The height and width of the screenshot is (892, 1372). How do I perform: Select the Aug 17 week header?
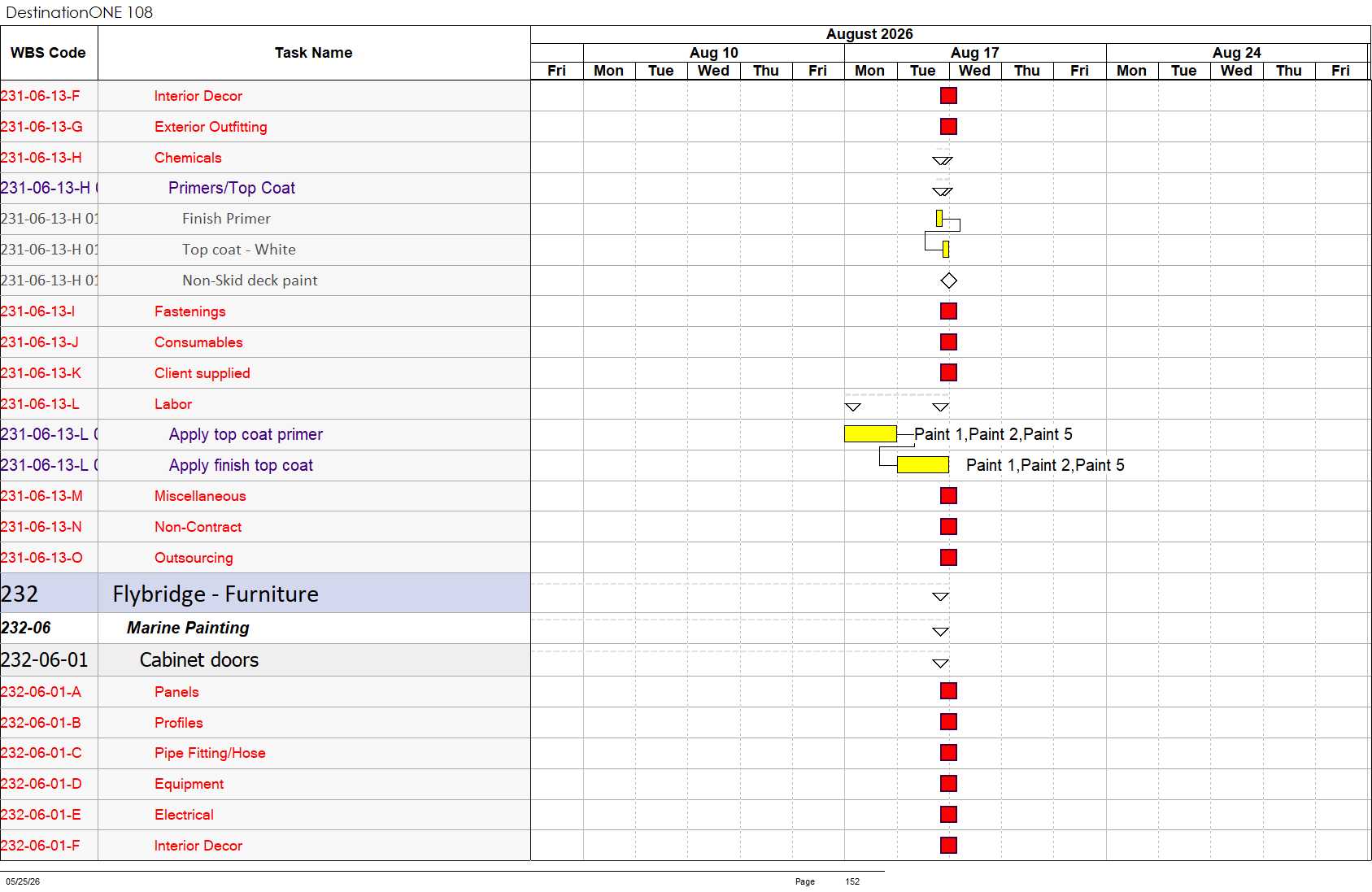click(975, 53)
